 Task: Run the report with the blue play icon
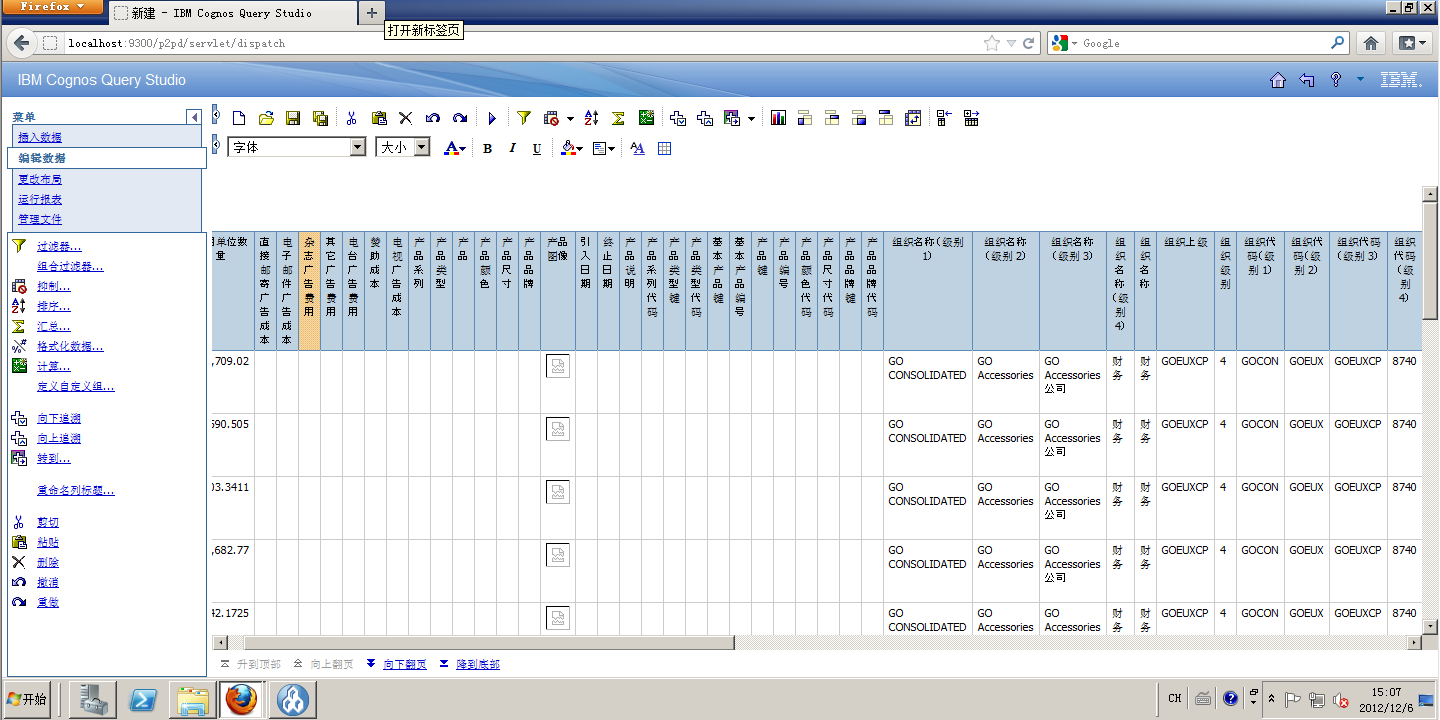click(x=492, y=118)
